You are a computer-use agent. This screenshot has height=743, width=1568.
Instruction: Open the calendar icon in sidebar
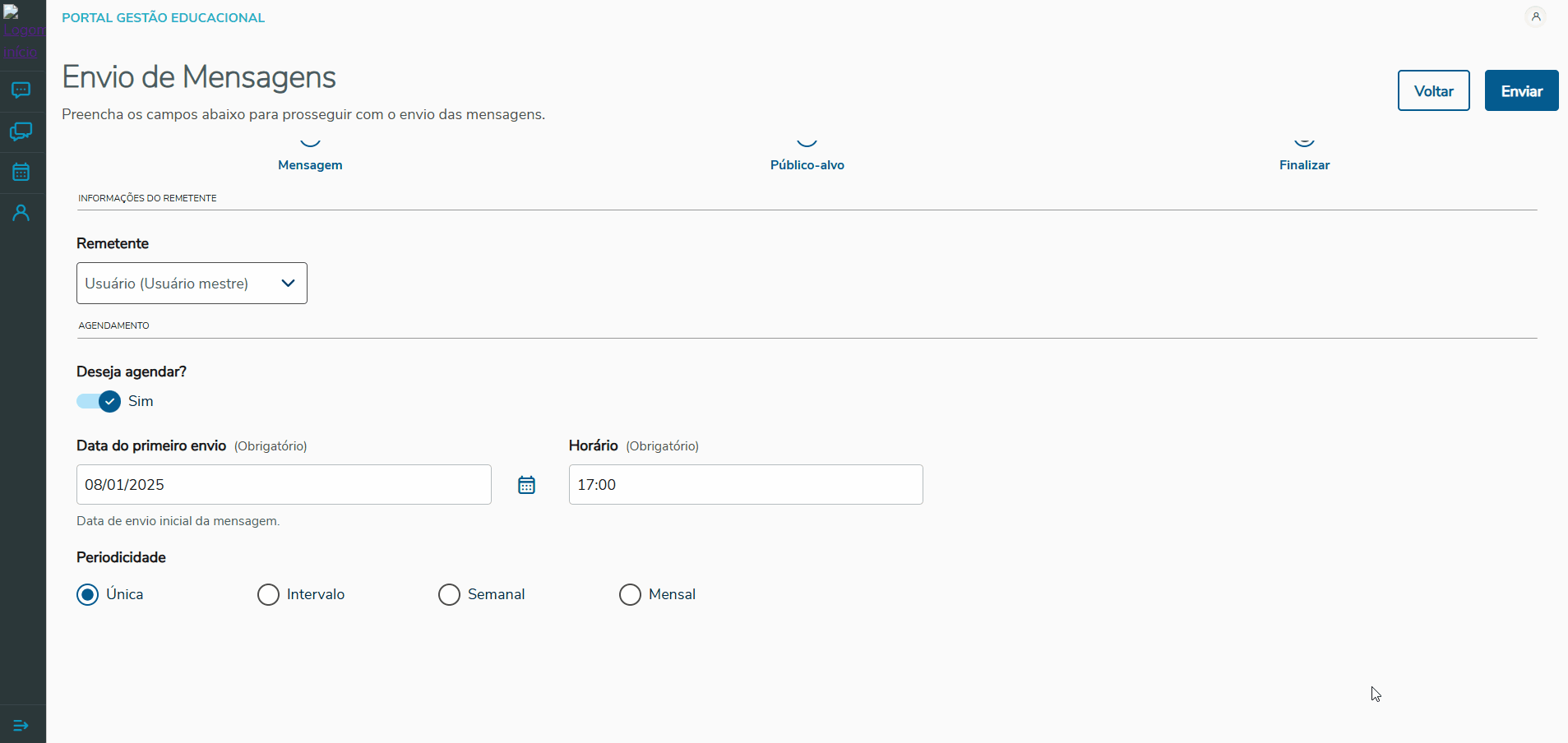coord(21,172)
